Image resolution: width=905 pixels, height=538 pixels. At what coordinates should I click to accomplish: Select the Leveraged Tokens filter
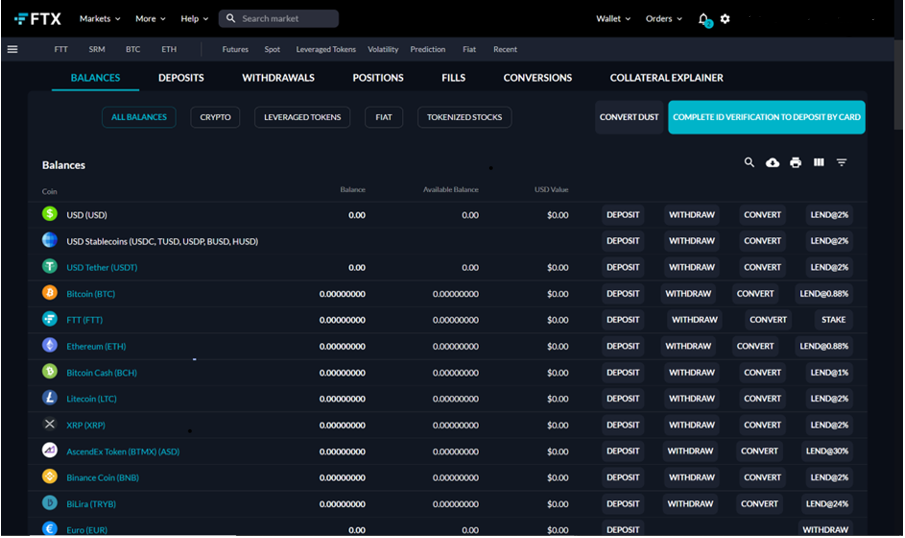point(302,117)
